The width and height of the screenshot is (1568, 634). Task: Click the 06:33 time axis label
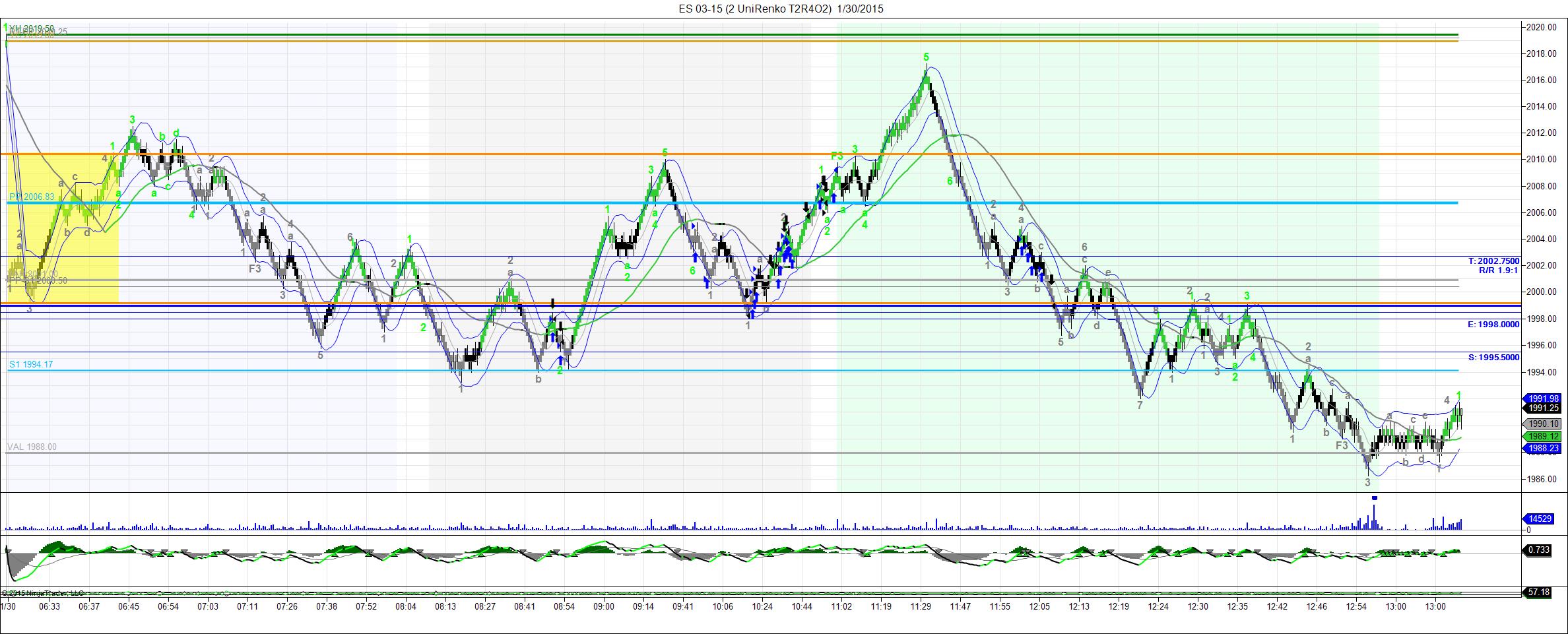(49, 606)
